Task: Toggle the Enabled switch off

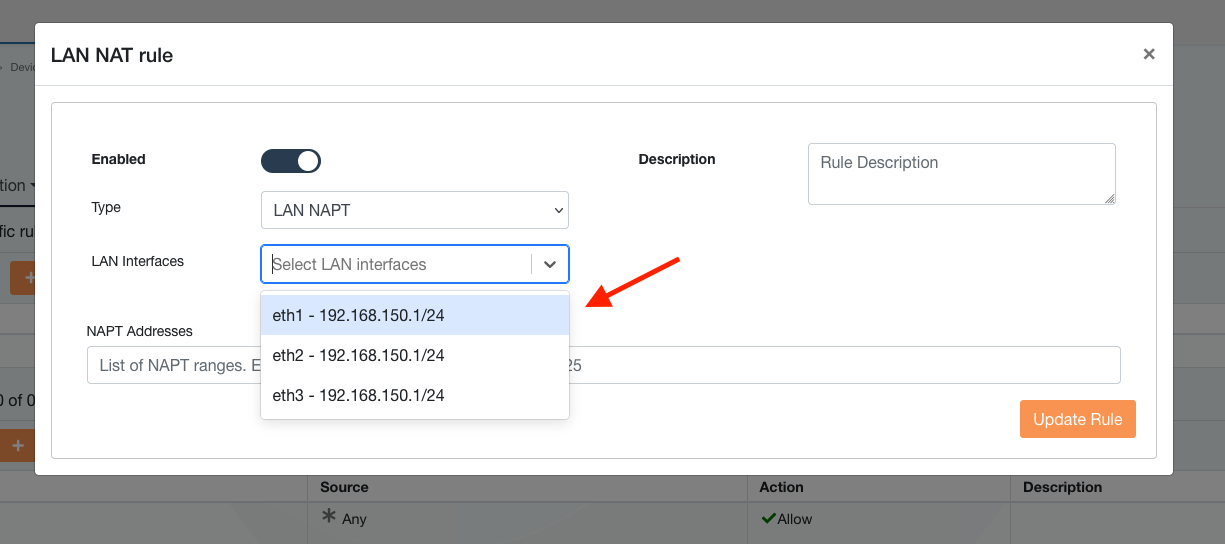Action: (x=291, y=161)
